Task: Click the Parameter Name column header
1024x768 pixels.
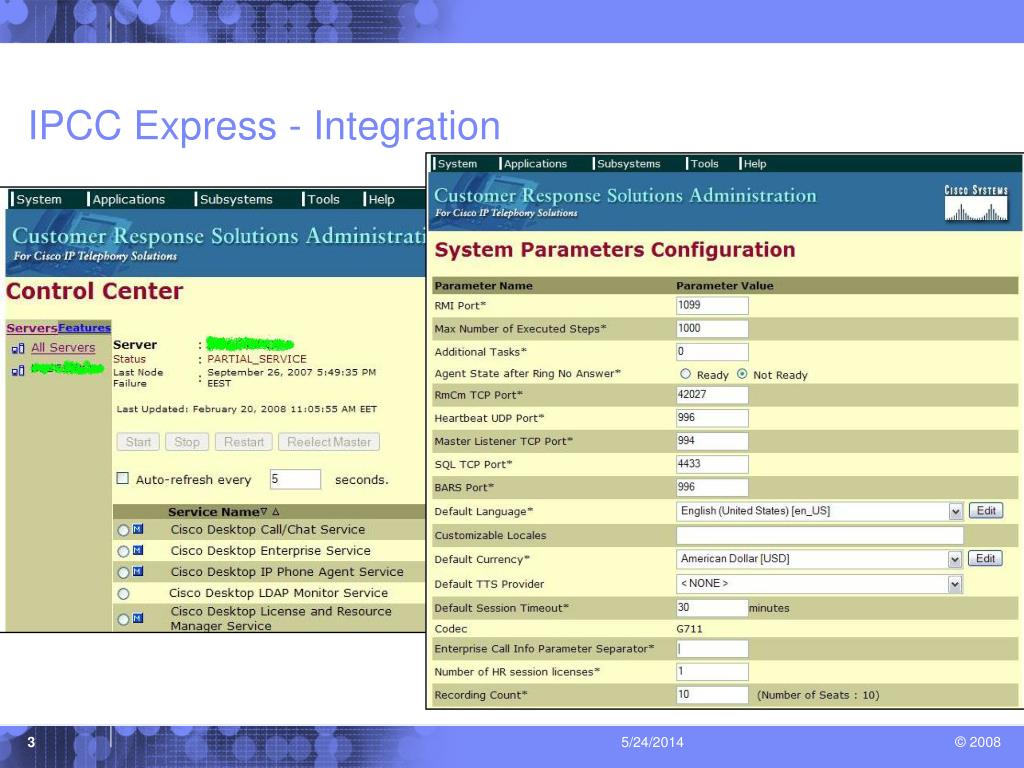Action: click(x=483, y=285)
